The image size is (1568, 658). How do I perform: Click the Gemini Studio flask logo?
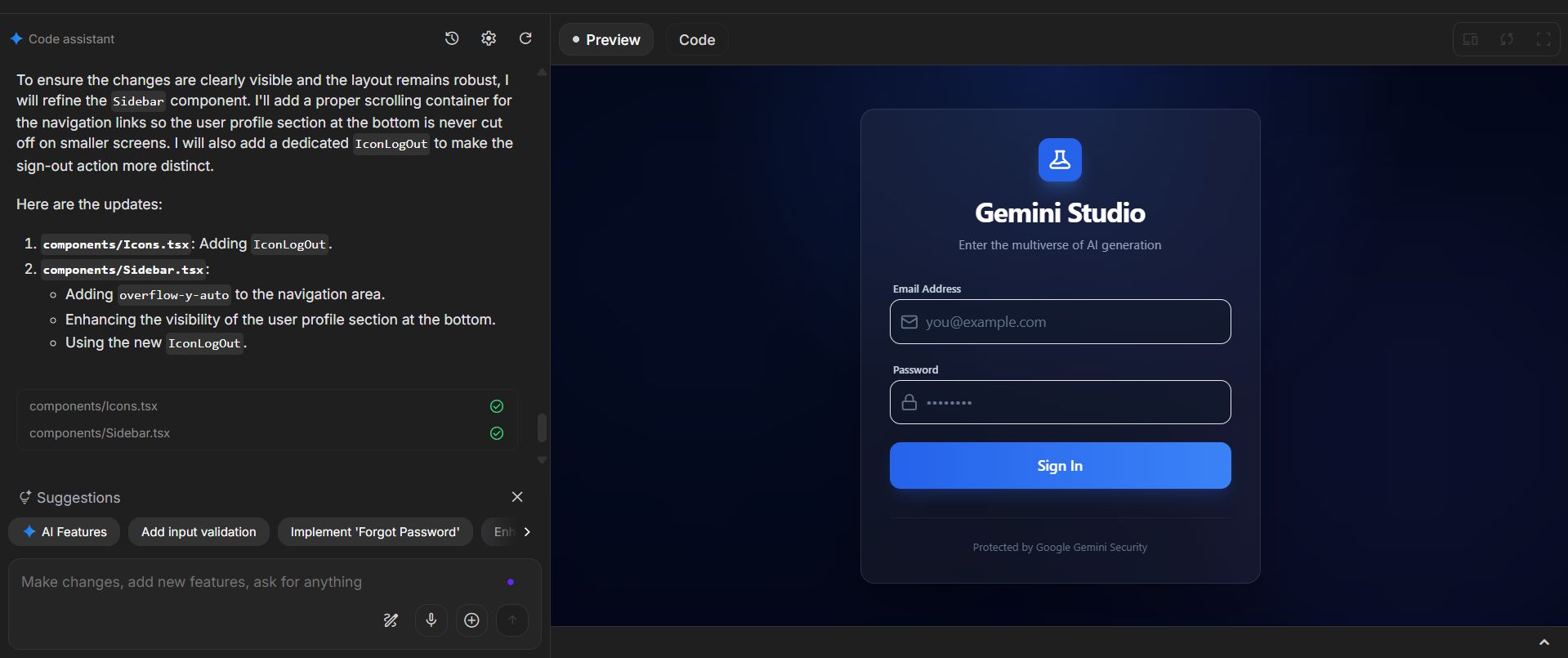tap(1060, 159)
